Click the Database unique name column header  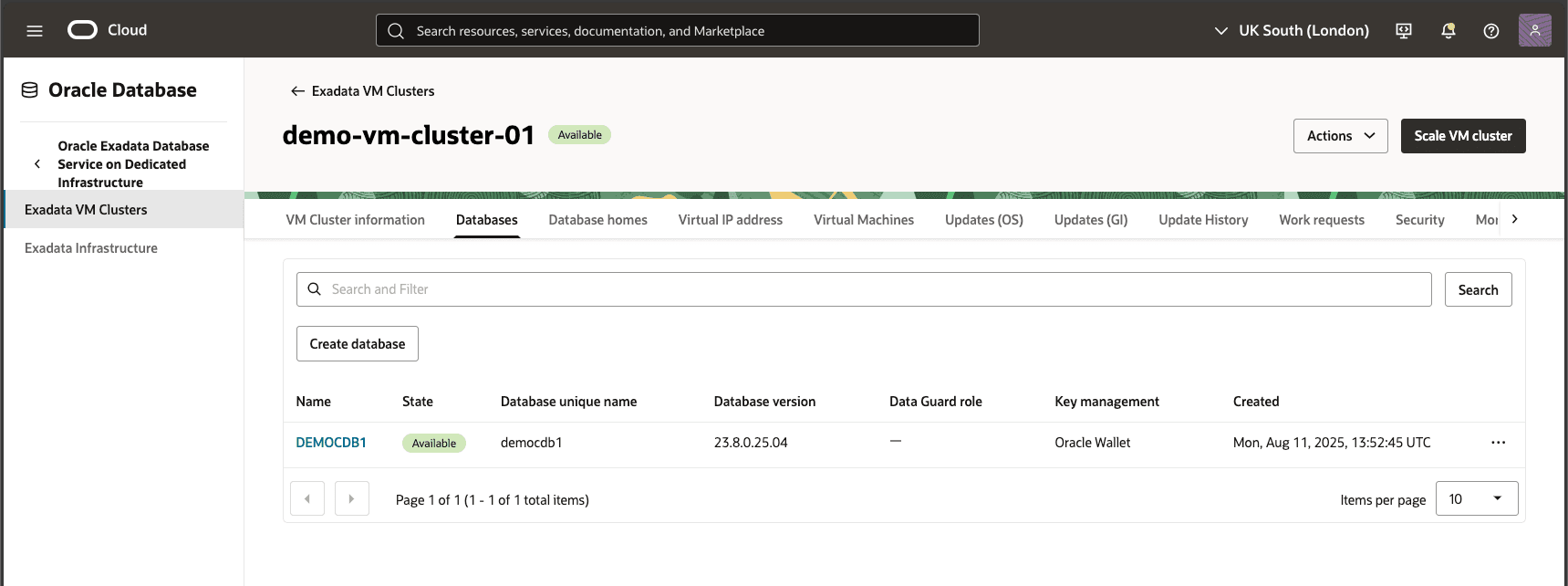click(569, 402)
